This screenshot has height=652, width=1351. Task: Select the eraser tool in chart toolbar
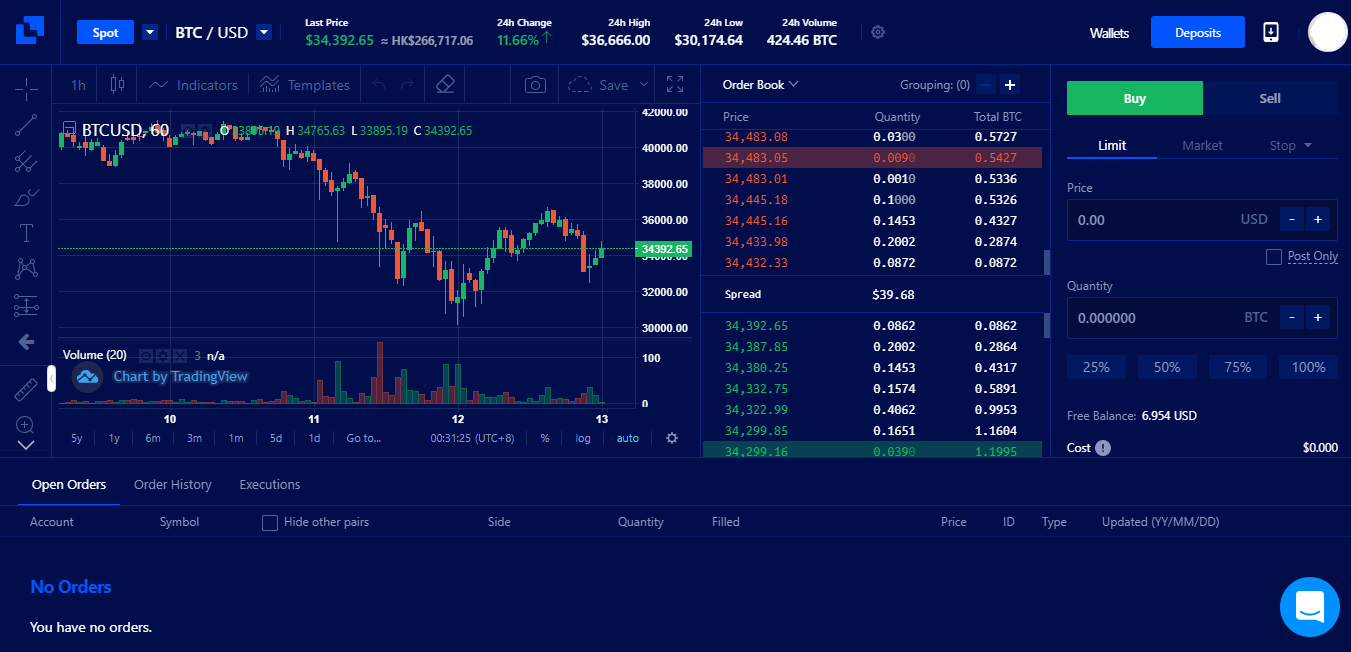click(446, 85)
